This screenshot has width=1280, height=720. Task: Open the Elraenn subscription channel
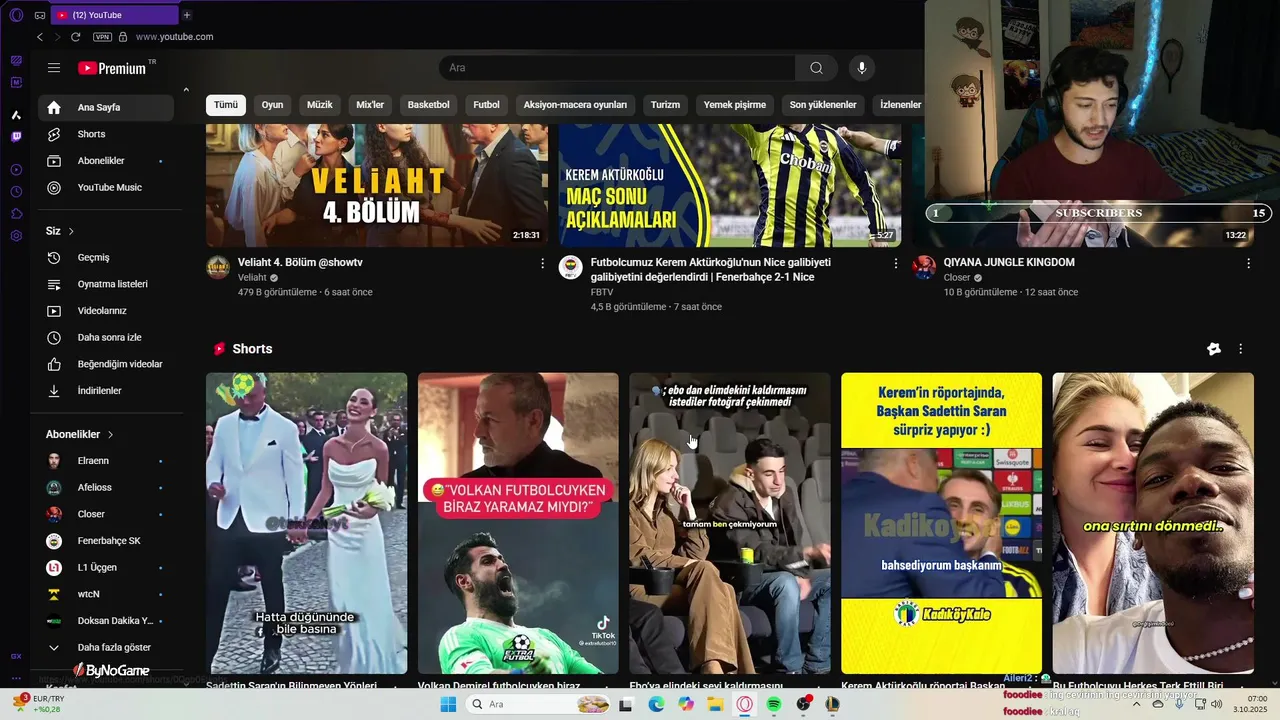[106, 461]
